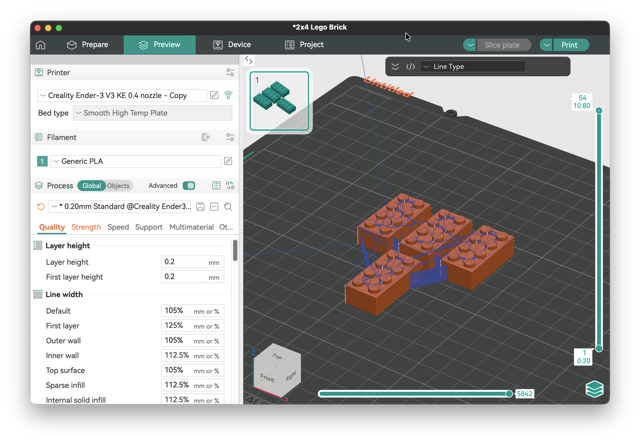Click the vertical layer slider top handle
Image resolution: width=640 pixels, height=444 pixels.
[599, 111]
